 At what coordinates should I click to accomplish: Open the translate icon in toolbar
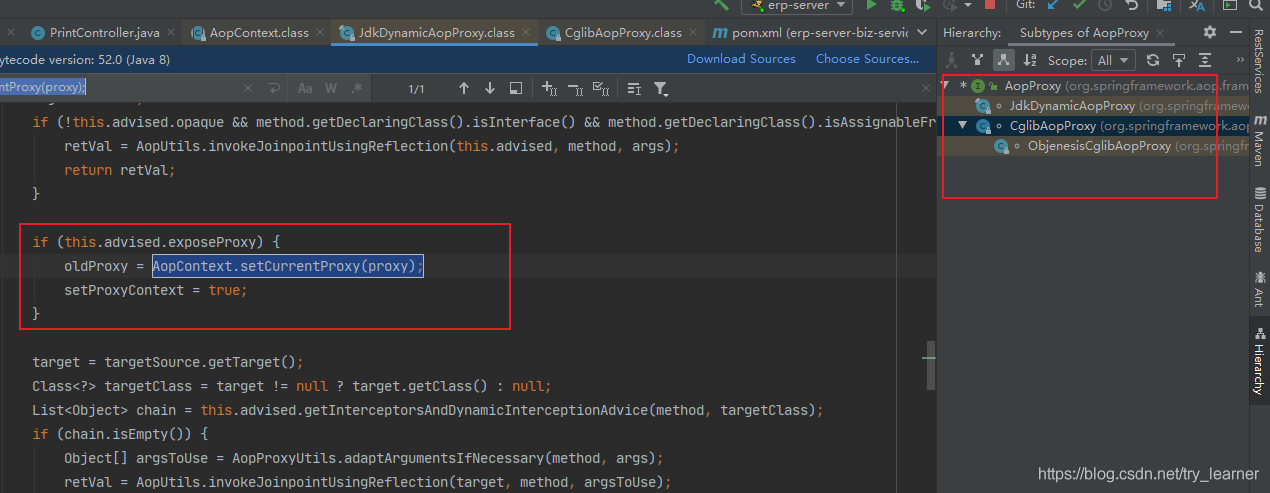(x=1197, y=6)
